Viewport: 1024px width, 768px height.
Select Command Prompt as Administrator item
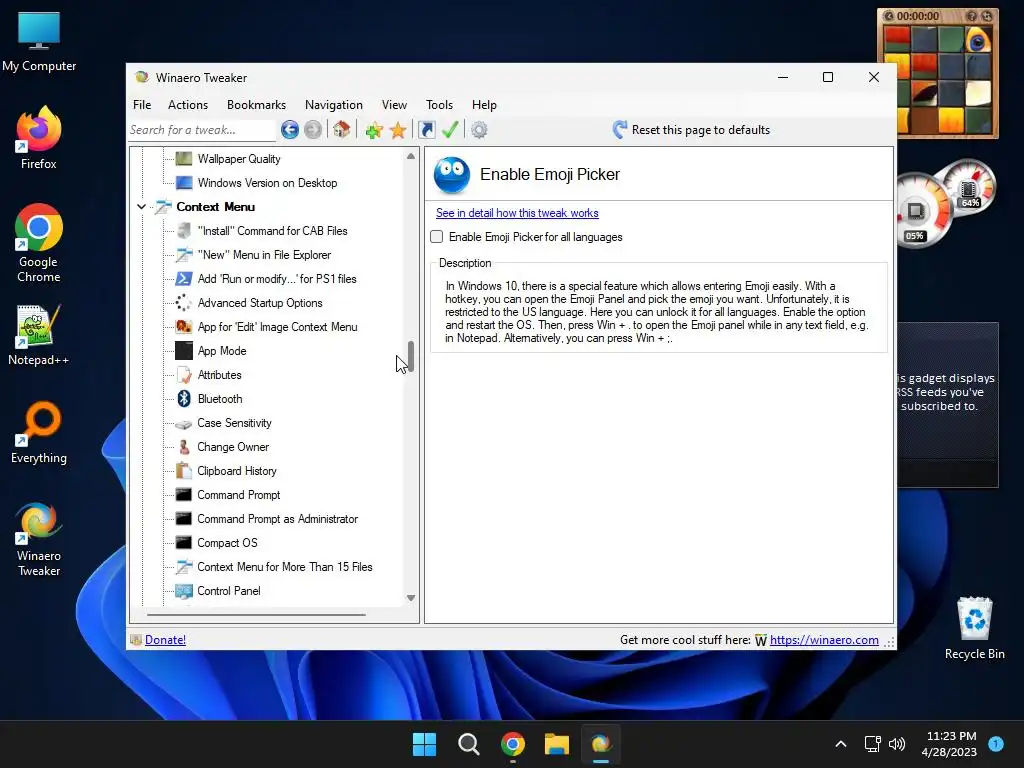(278, 519)
